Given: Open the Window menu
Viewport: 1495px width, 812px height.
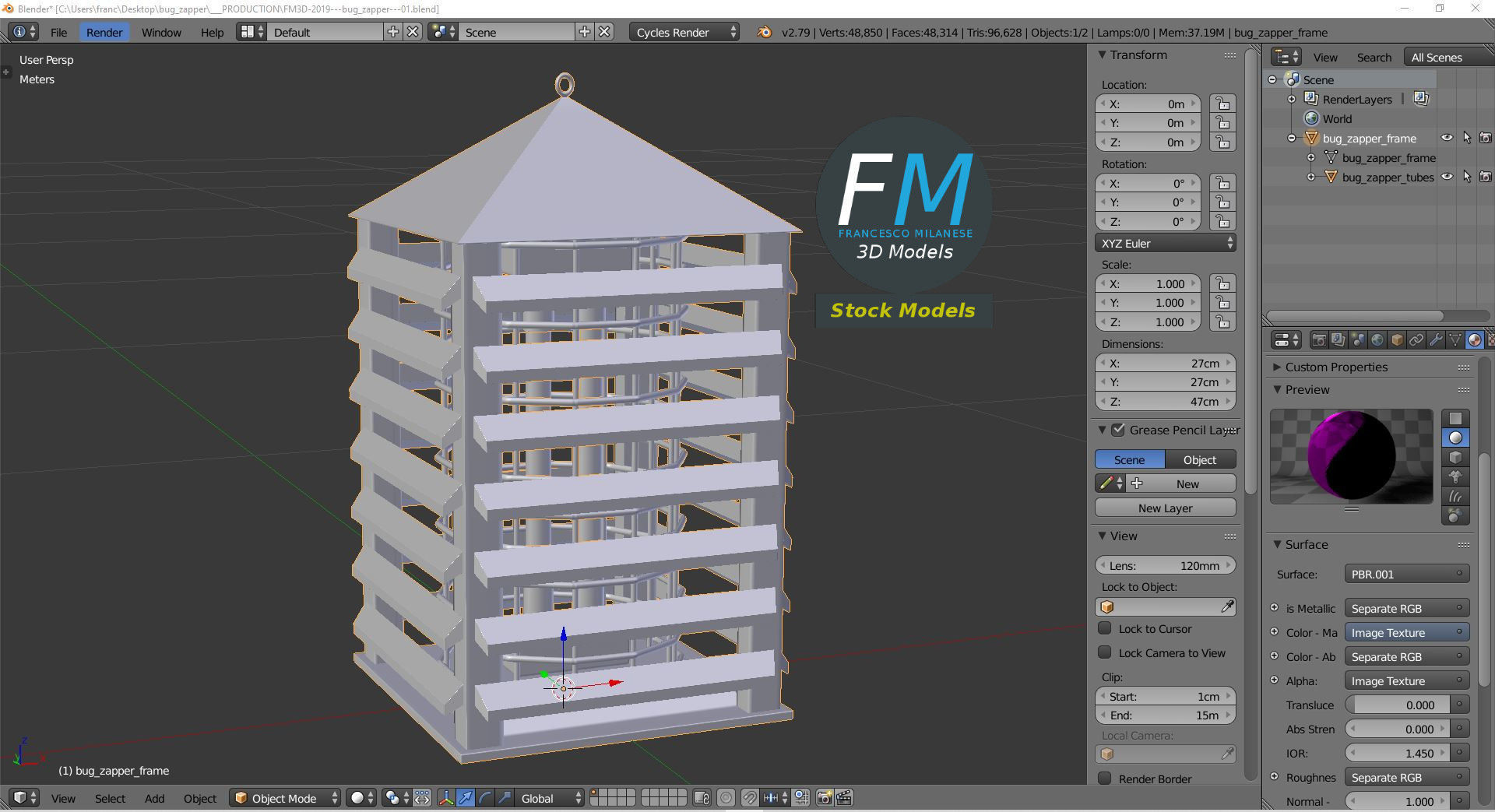Looking at the screenshot, I should 161,32.
